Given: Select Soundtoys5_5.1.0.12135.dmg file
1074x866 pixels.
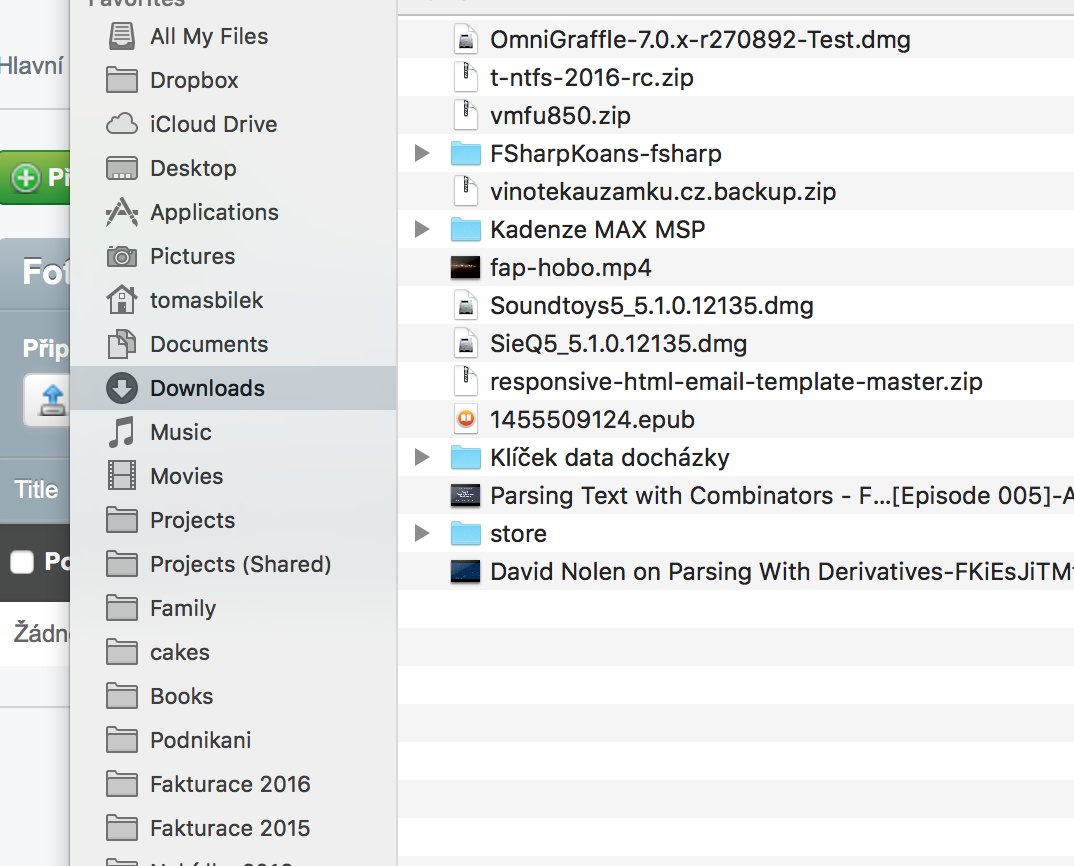Looking at the screenshot, I should [651, 306].
